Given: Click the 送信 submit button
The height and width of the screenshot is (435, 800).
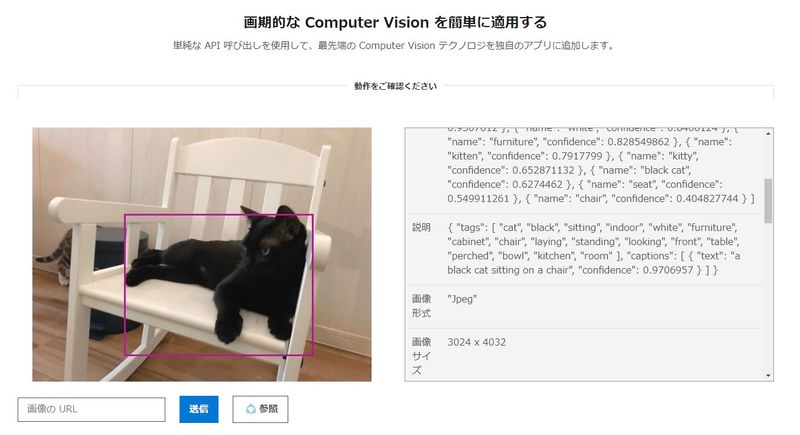Looking at the screenshot, I should point(198,409).
